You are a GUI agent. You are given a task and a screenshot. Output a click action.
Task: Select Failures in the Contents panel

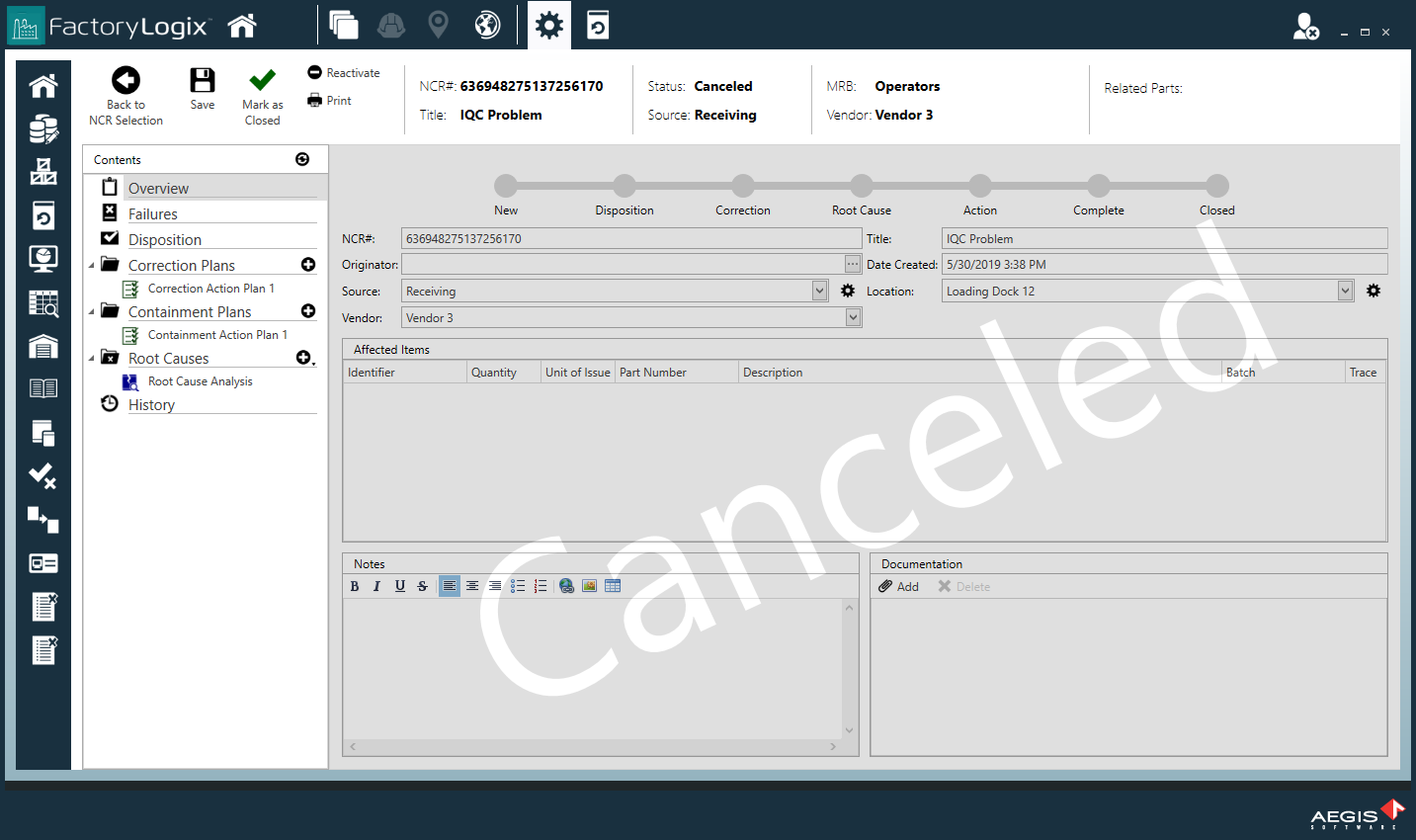153,212
